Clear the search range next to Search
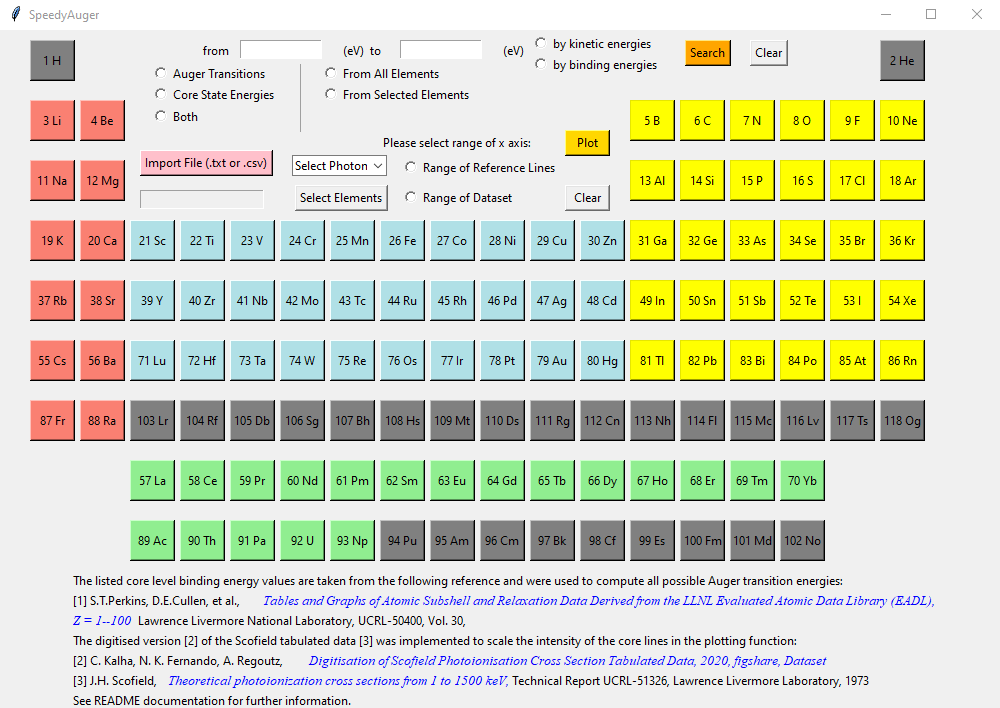This screenshot has height=708, width=1000. [768, 53]
